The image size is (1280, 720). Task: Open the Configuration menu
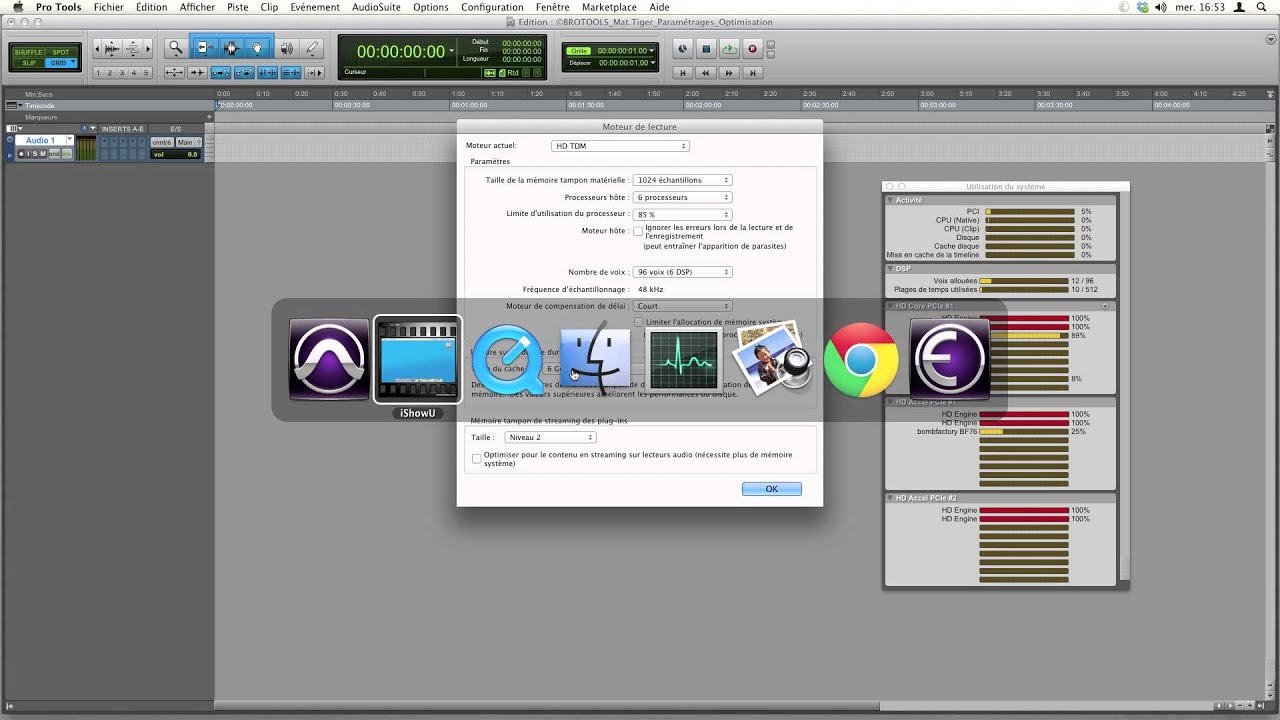(x=492, y=7)
